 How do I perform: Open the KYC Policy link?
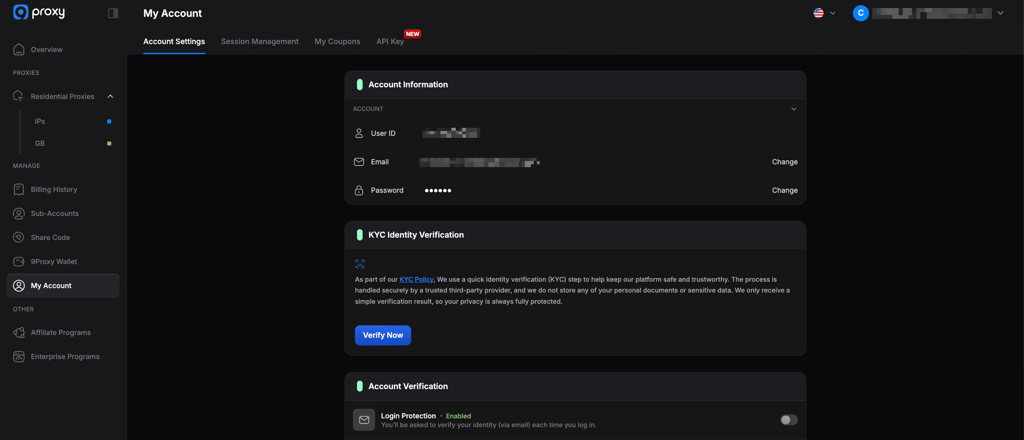point(417,279)
